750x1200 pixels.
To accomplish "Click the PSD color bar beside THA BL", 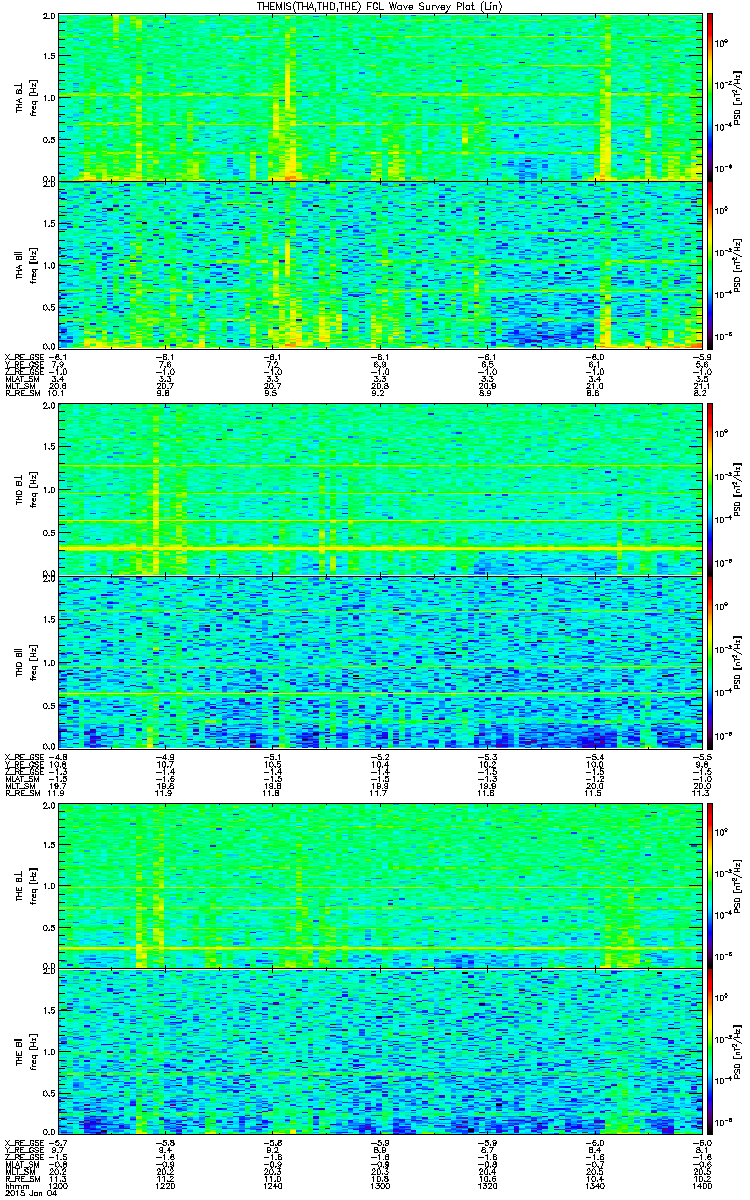I will 709,97.
